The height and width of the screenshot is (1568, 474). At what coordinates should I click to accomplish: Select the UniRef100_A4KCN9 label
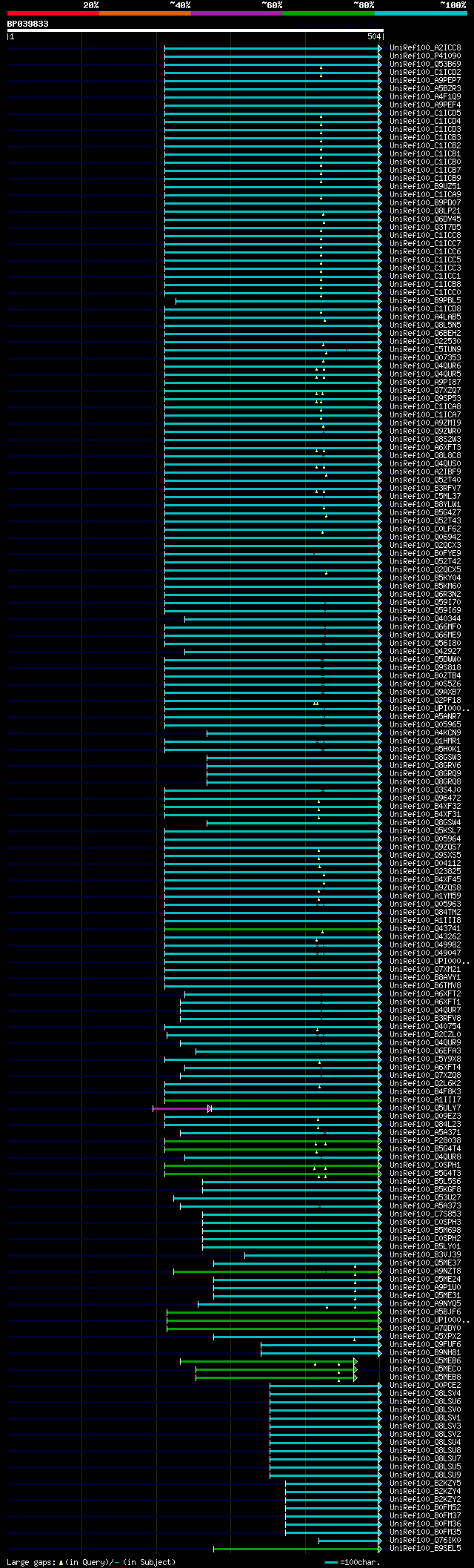click(x=425, y=732)
